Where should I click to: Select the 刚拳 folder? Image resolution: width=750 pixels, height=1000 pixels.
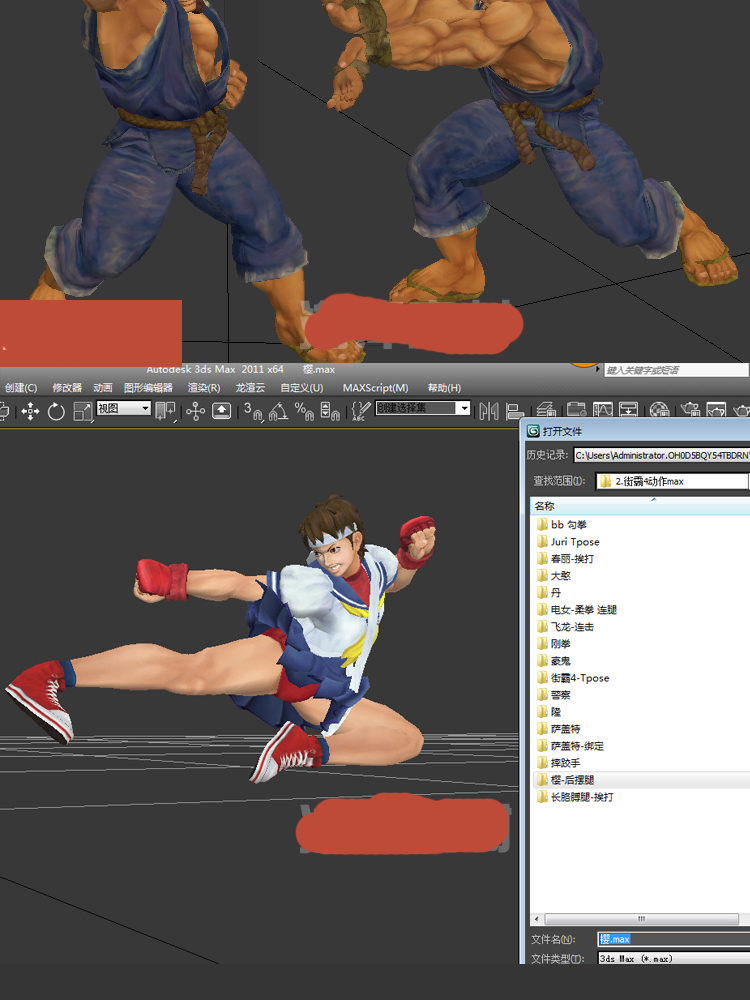coord(554,643)
